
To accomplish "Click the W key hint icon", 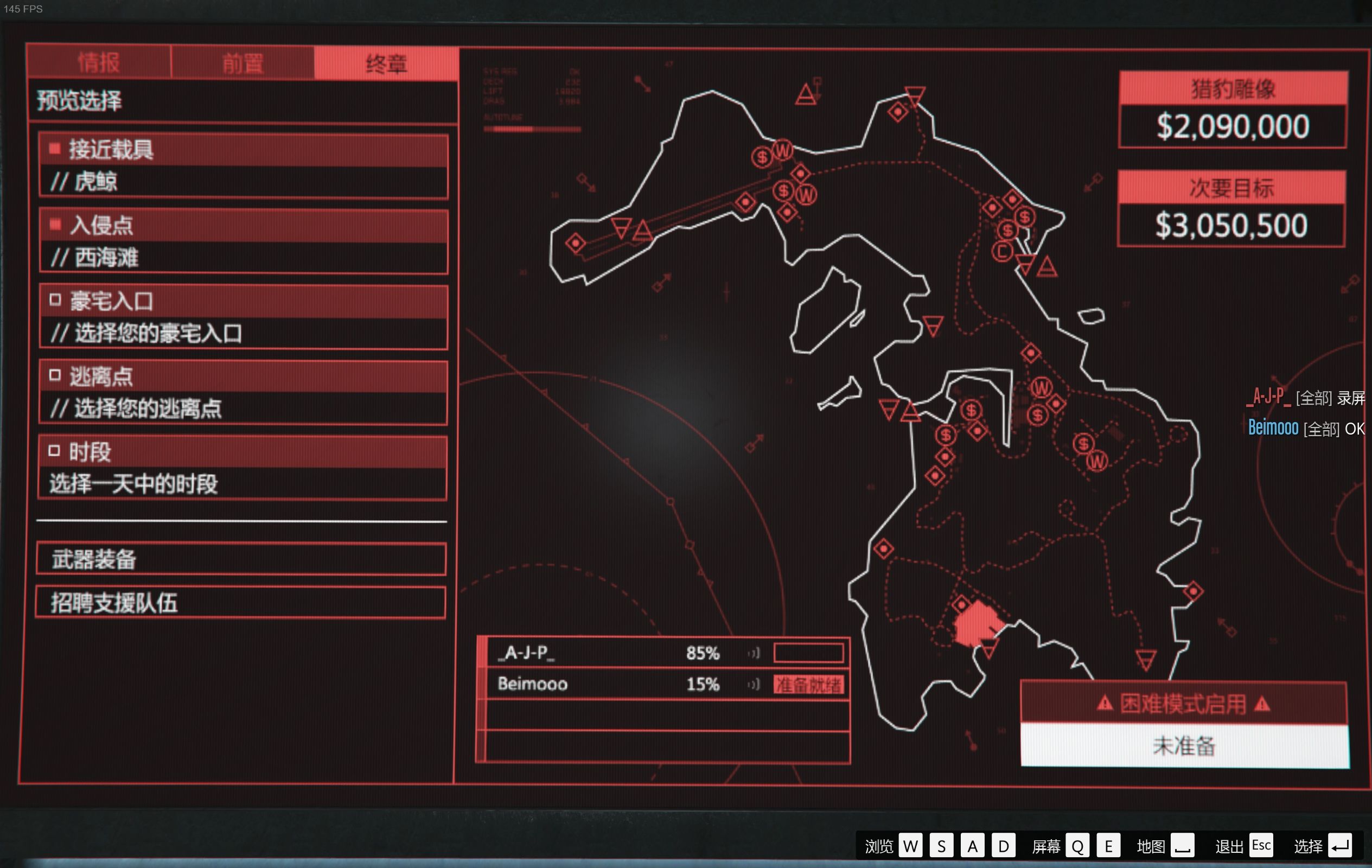I will pos(910,846).
